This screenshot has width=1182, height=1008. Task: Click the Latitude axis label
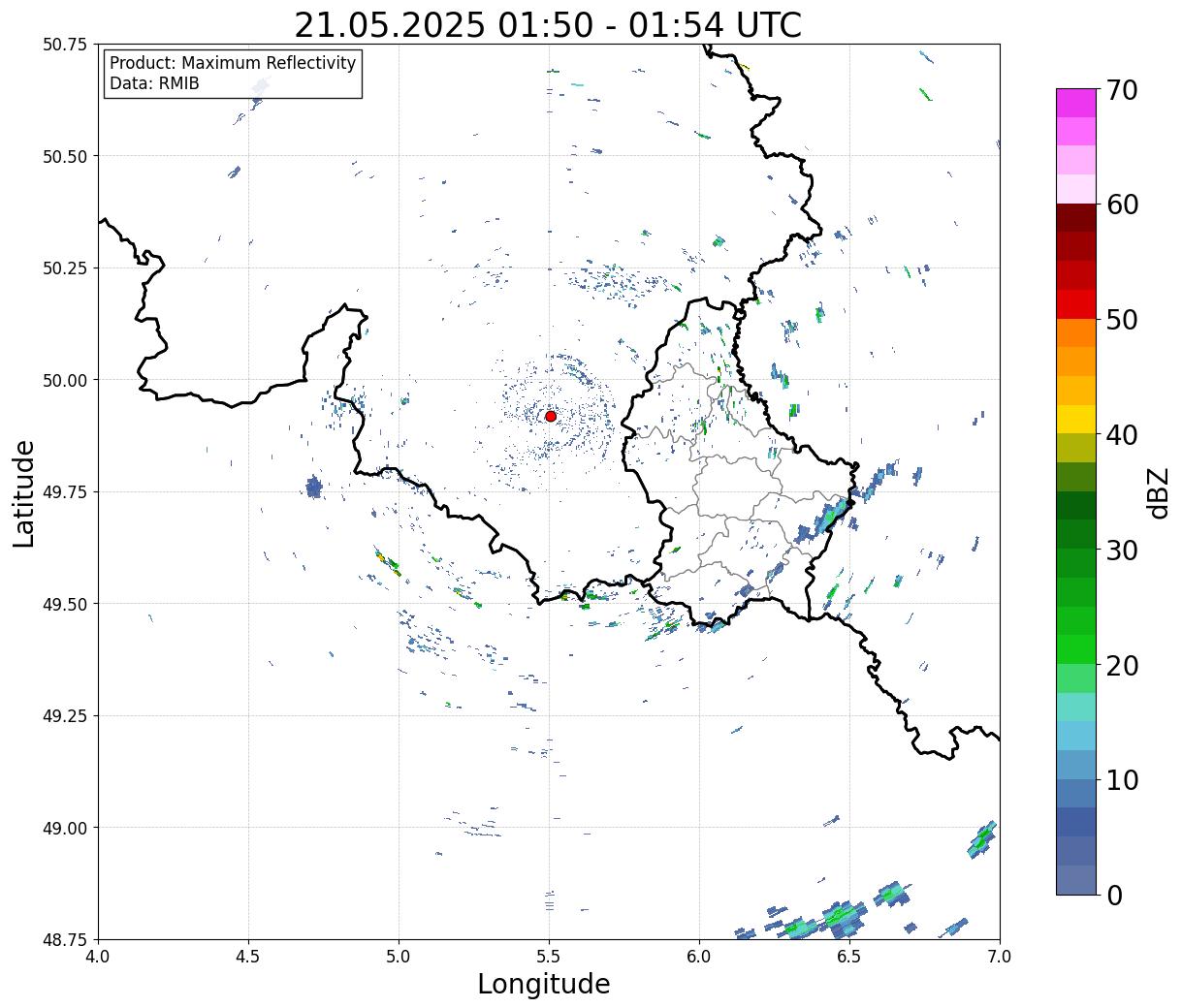click(x=24, y=492)
